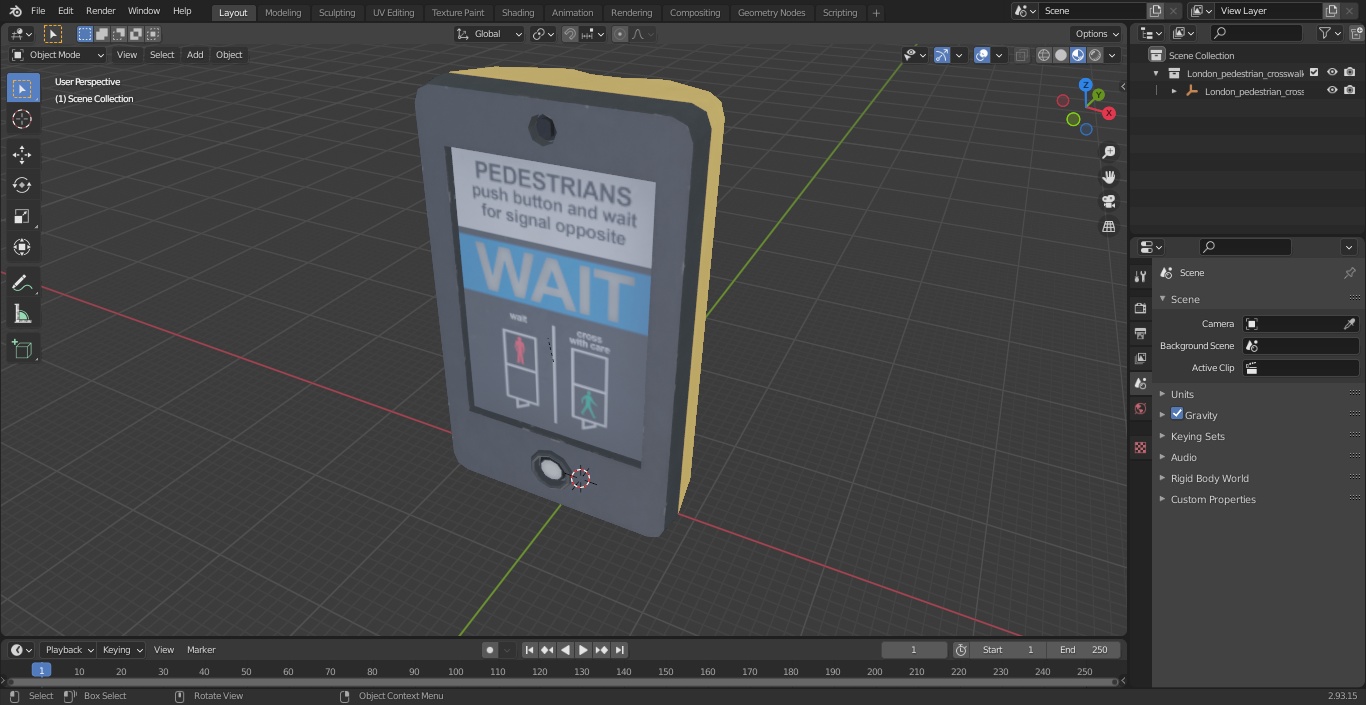The image size is (1366, 705).
Task: Choose the Add Cube tool
Action: pos(22,350)
